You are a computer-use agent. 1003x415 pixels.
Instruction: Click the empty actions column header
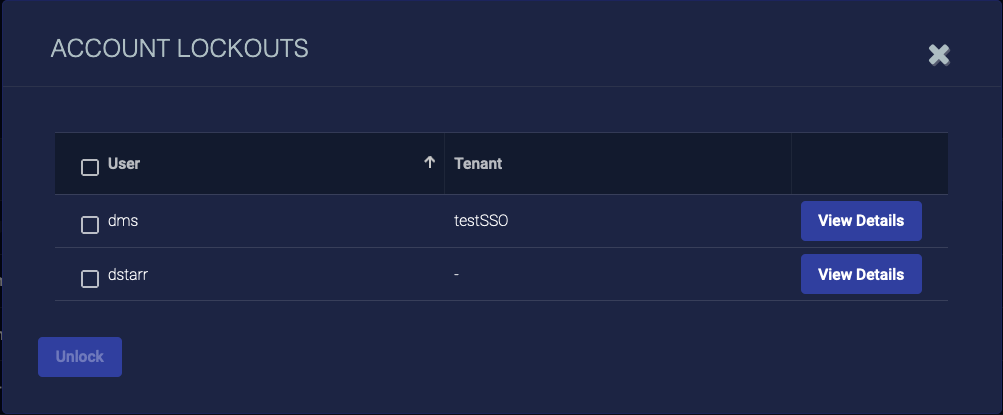coord(869,163)
